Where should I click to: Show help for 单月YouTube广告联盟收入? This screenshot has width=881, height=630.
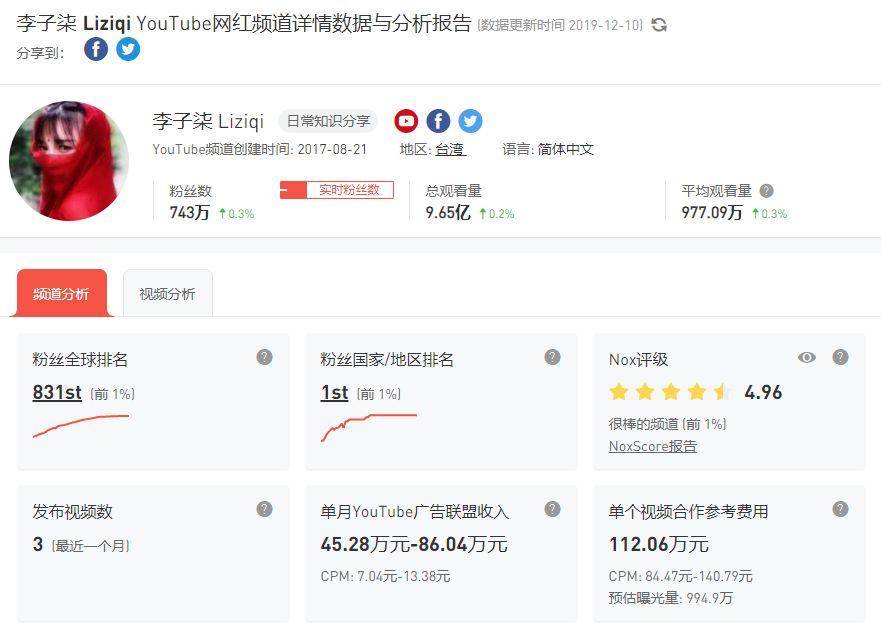tap(552, 509)
